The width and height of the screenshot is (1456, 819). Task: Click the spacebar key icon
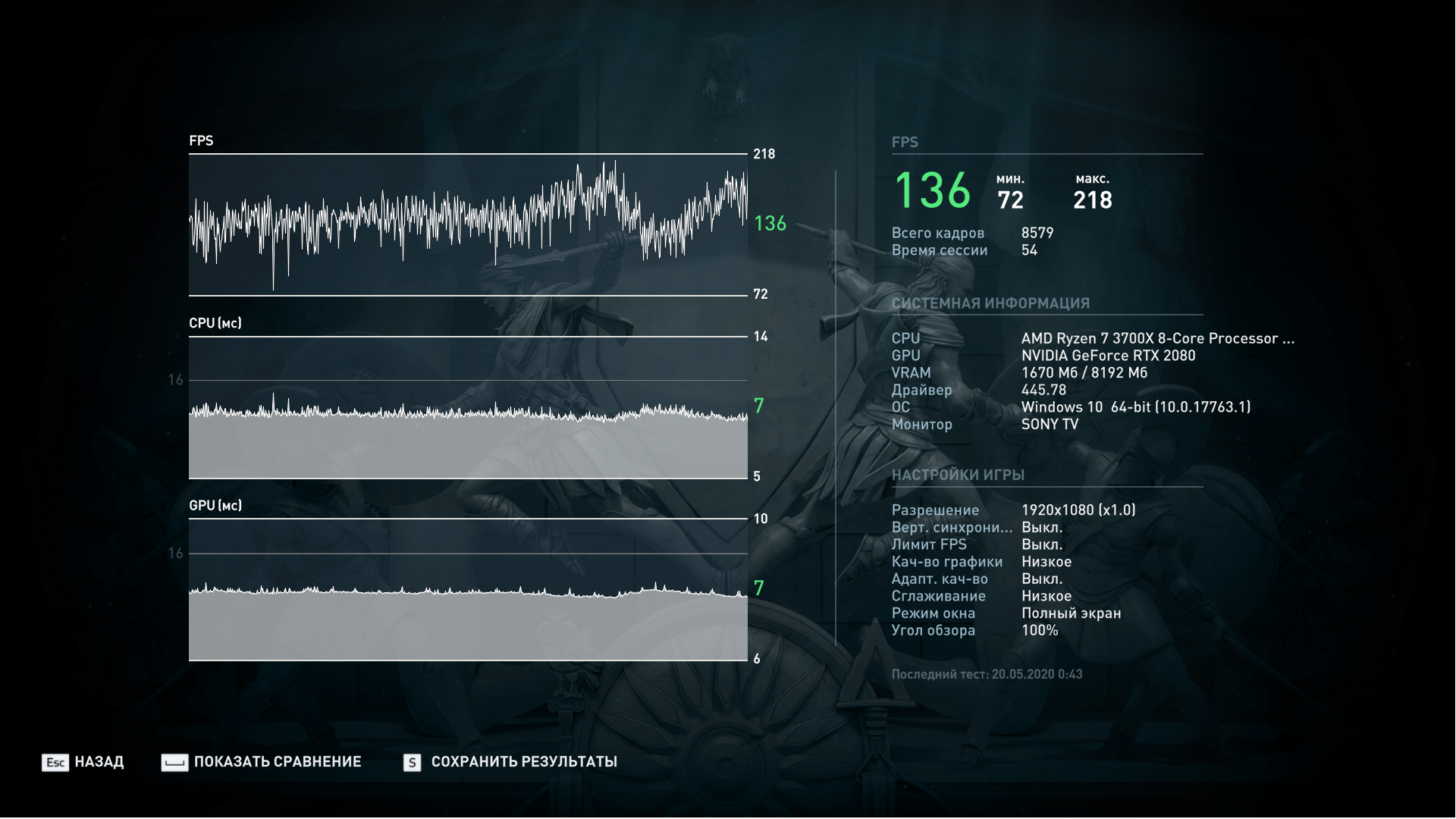coord(174,762)
